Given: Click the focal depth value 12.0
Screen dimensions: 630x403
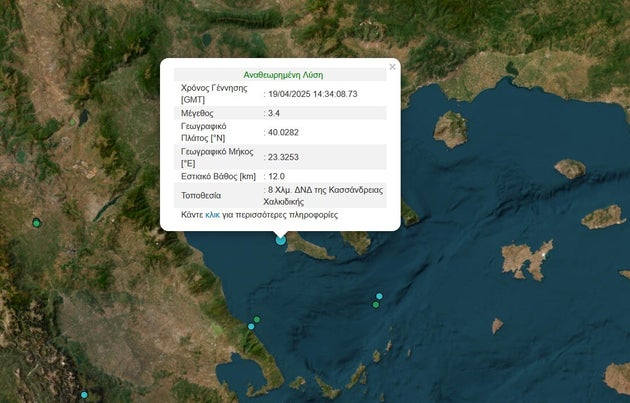Looking at the screenshot, I should pyautogui.click(x=276, y=176).
